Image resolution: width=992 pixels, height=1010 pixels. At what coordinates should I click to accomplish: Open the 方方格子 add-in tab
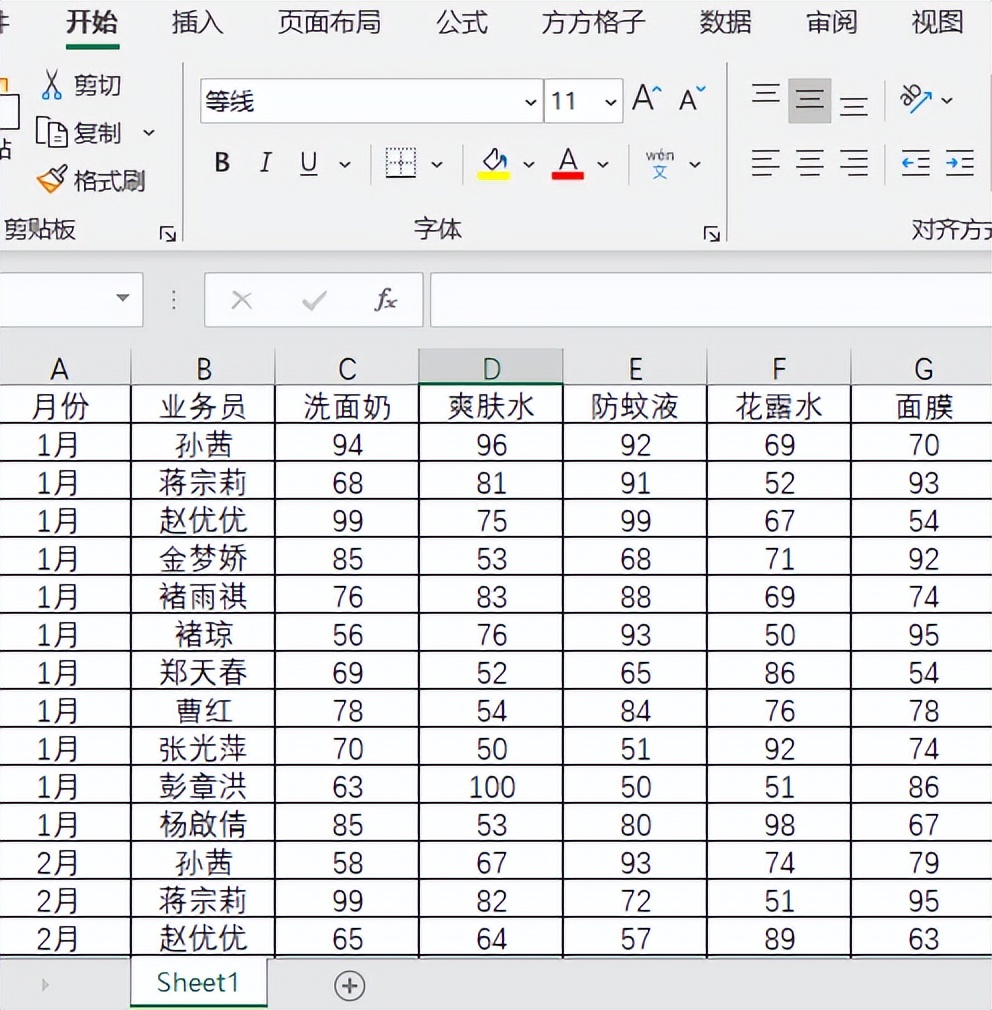tap(593, 23)
